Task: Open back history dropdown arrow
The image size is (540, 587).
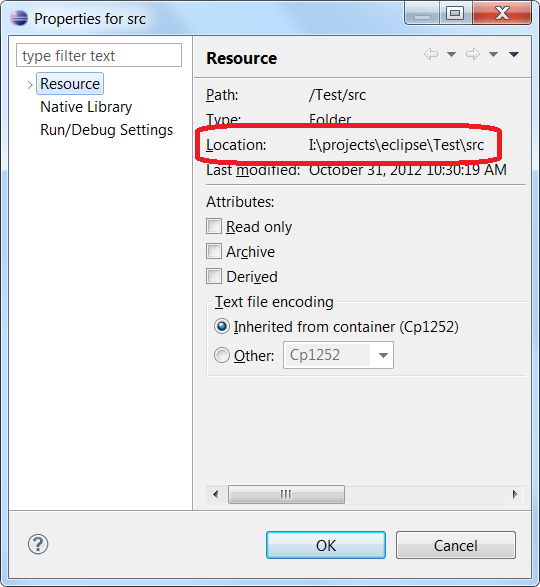Action: 452,55
